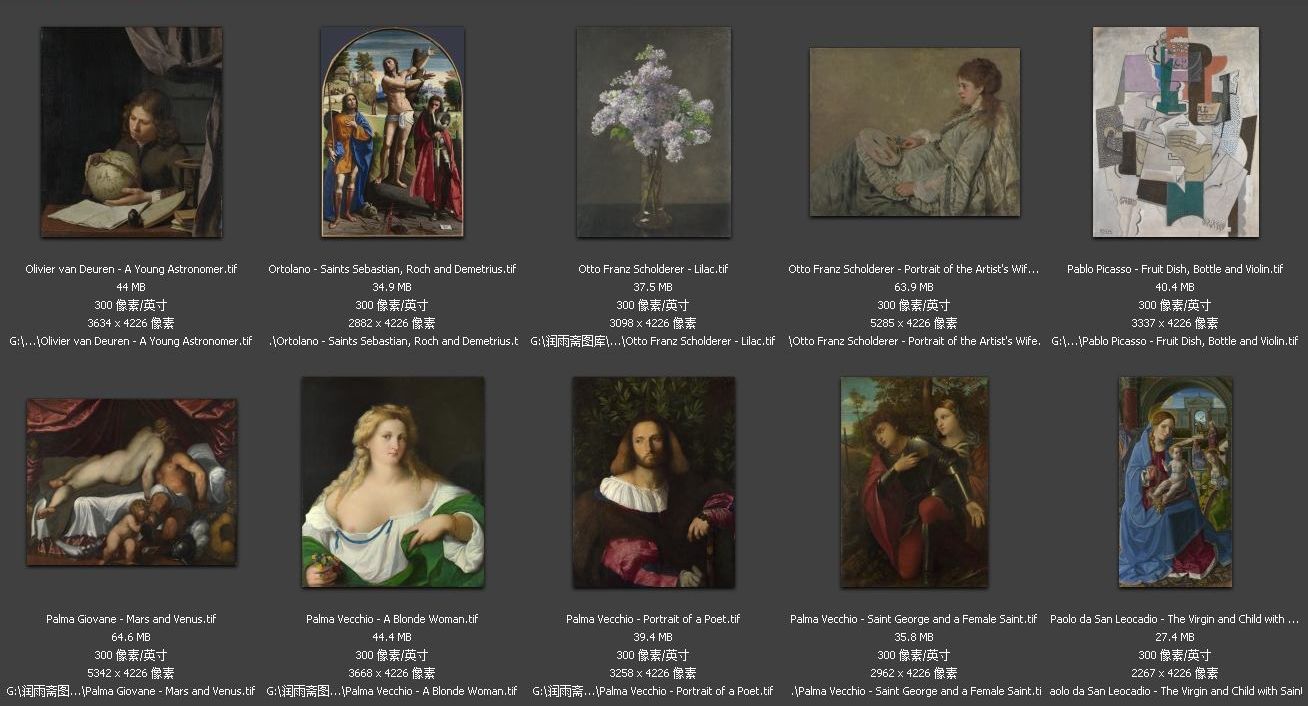
Task: Select Saint George and a Female Saint thumbnail
Action: point(914,482)
